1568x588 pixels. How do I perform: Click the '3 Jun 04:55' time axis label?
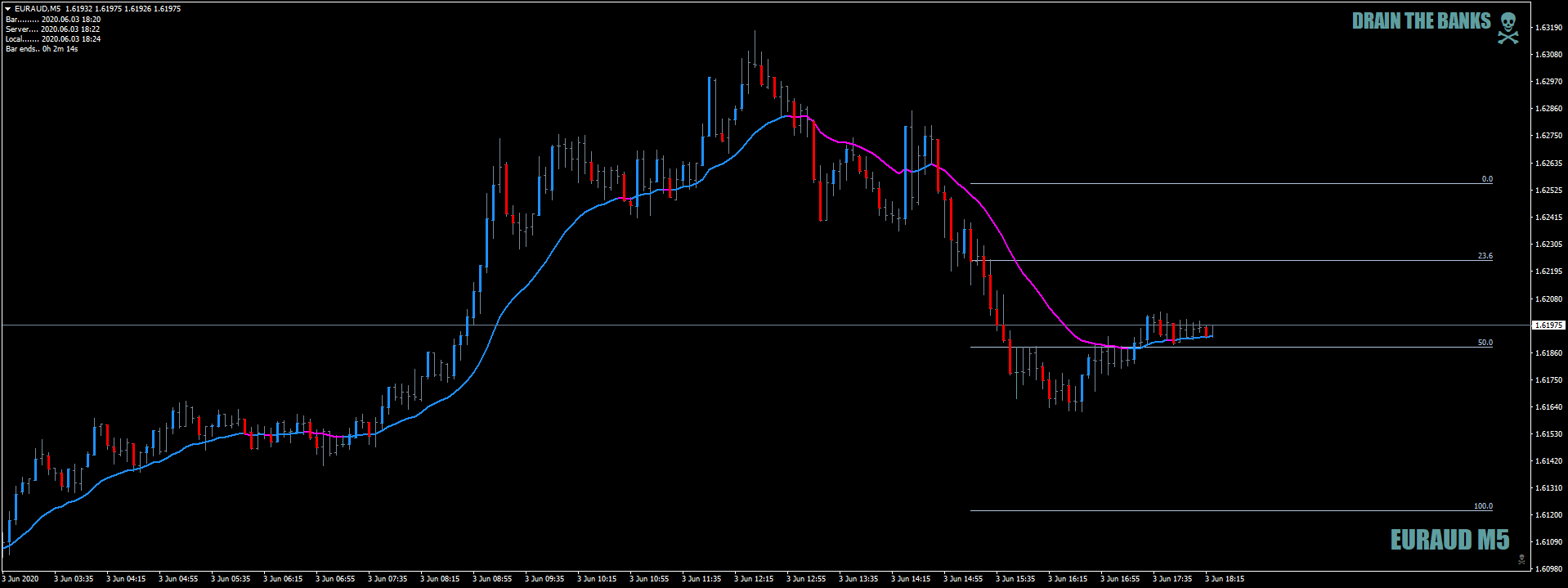[x=178, y=579]
